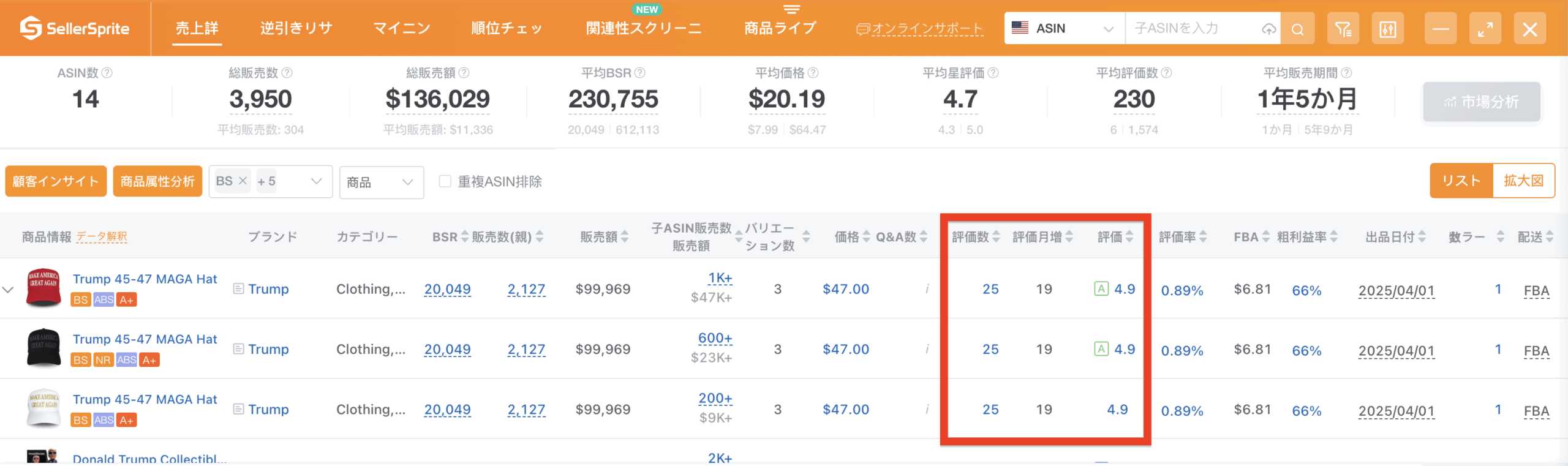The height and width of the screenshot is (466, 1568).
Task: Sort by 出品日付 column arrows
Action: (x=1422, y=236)
